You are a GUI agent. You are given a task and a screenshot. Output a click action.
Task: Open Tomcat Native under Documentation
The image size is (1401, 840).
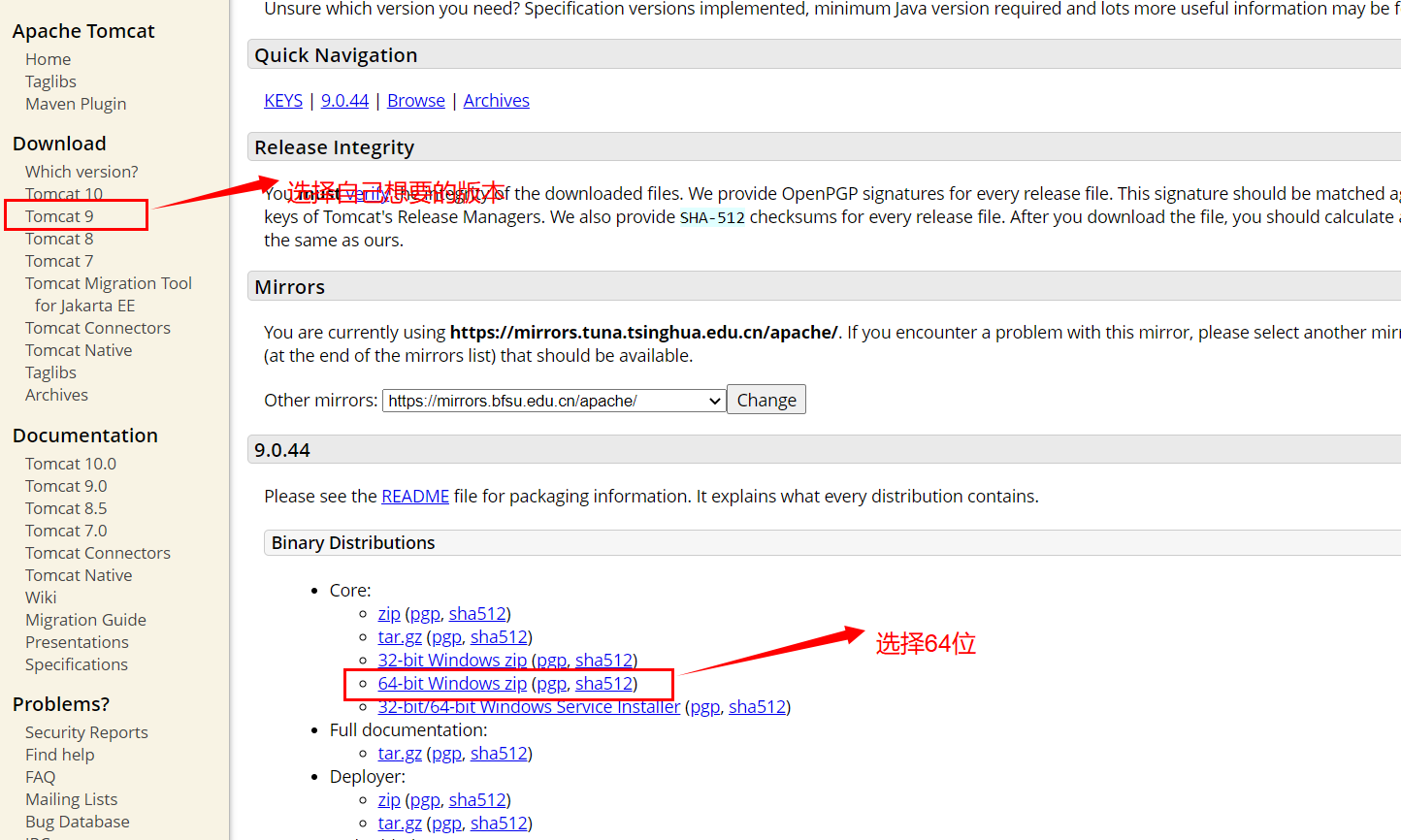tap(79, 575)
